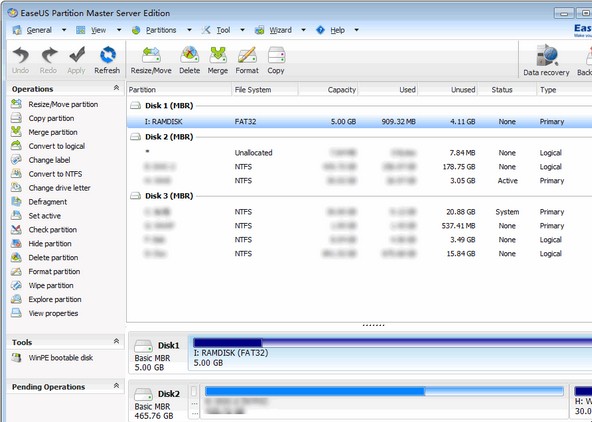This screenshot has height=422, width=592.
Task: Click the WinPE bootable disk icon
Action: tap(16, 358)
